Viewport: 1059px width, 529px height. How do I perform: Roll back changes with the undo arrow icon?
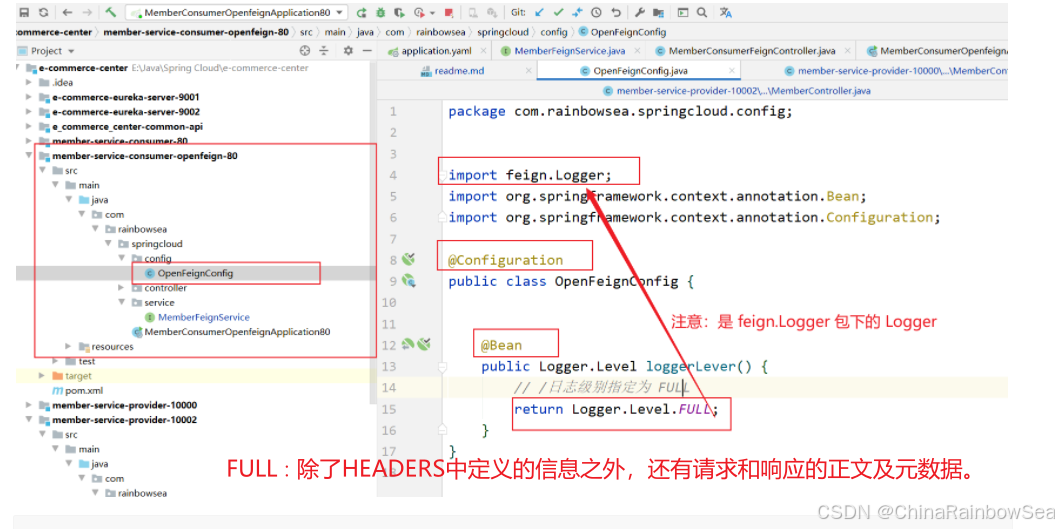[616, 12]
